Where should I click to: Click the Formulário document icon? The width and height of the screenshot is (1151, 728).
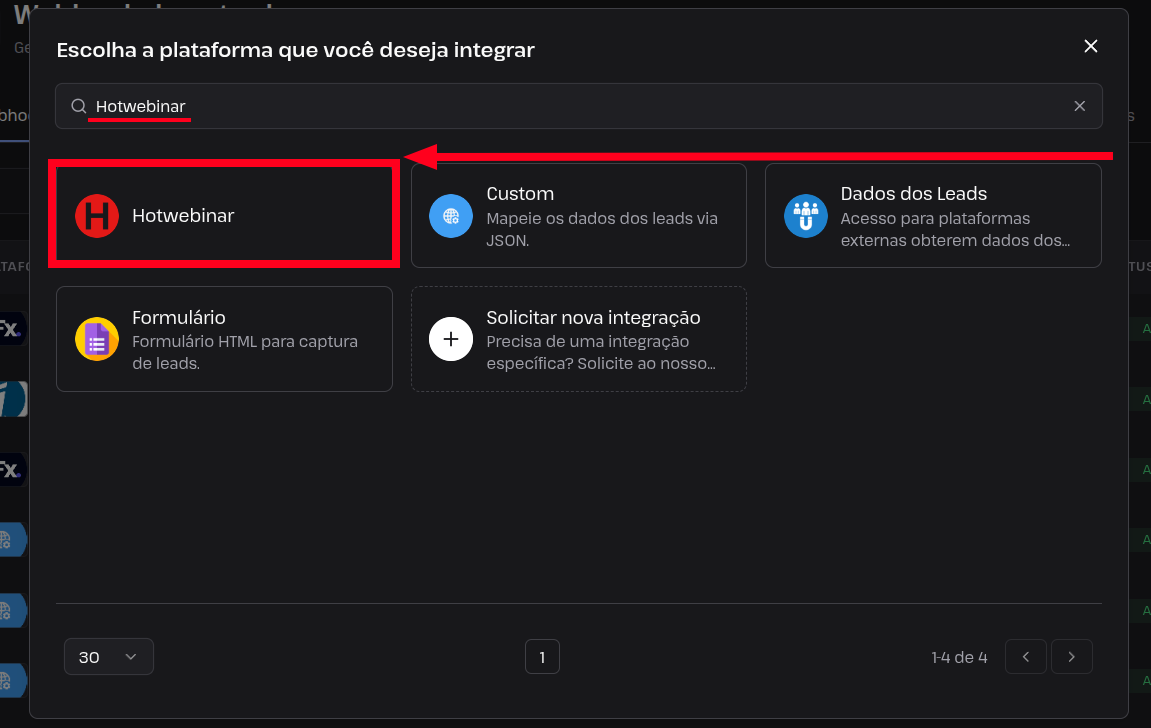pyautogui.click(x=97, y=339)
